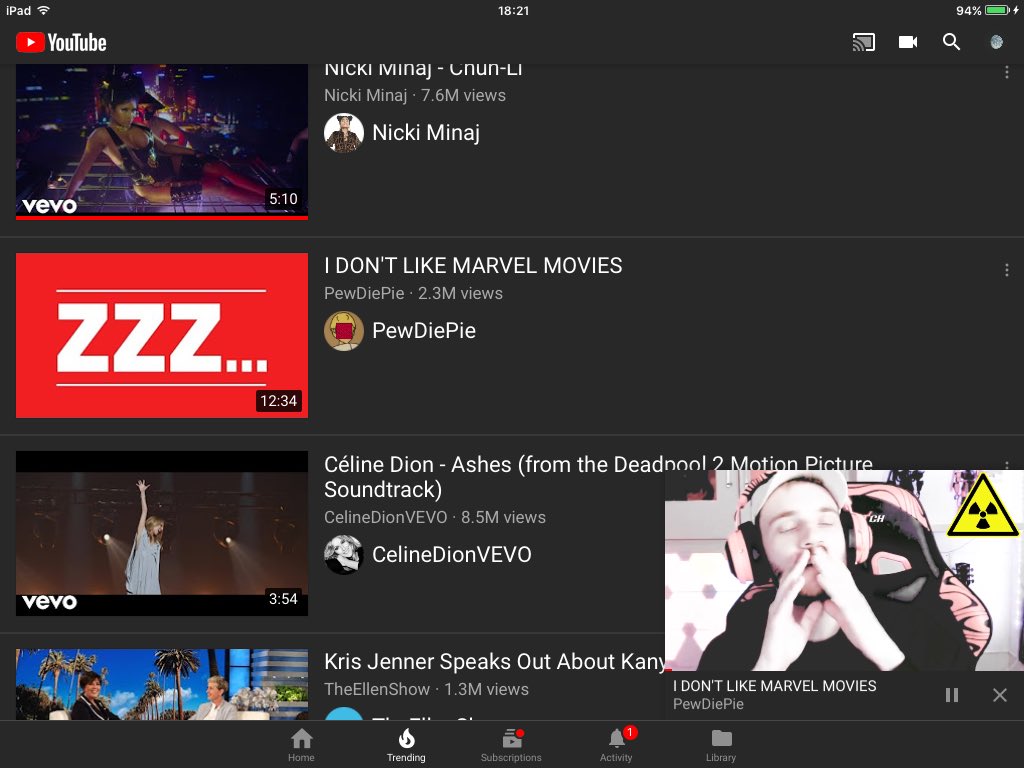Tap the 12:34 duration badge
This screenshot has width=1024, height=768.
[x=279, y=400]
